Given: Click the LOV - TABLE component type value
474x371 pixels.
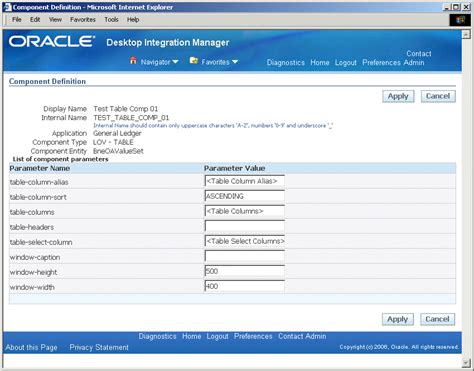Looking at the screenshot, I should pyautogui.click(x=113, y=142).
